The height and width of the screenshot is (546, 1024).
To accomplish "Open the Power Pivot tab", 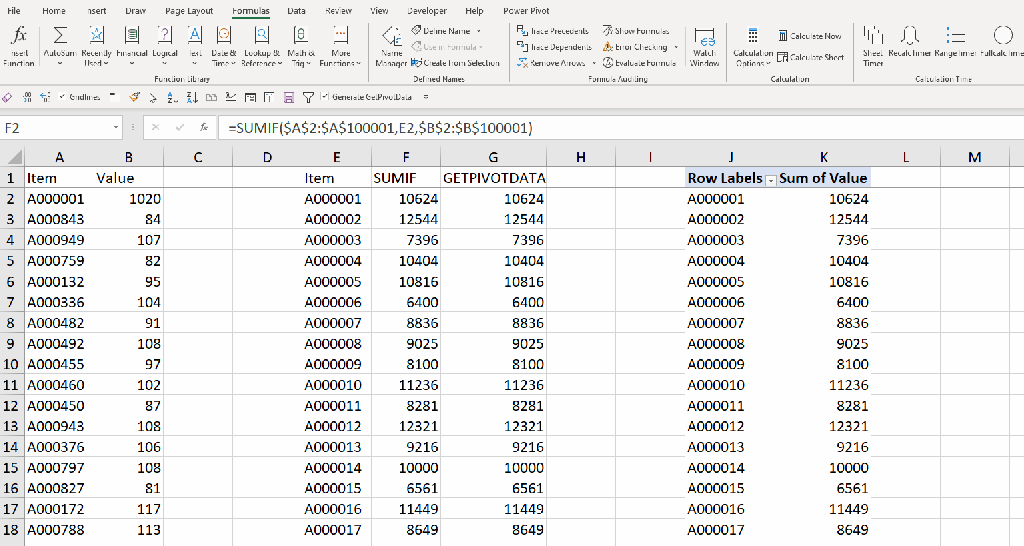I will tap(526, 11).
